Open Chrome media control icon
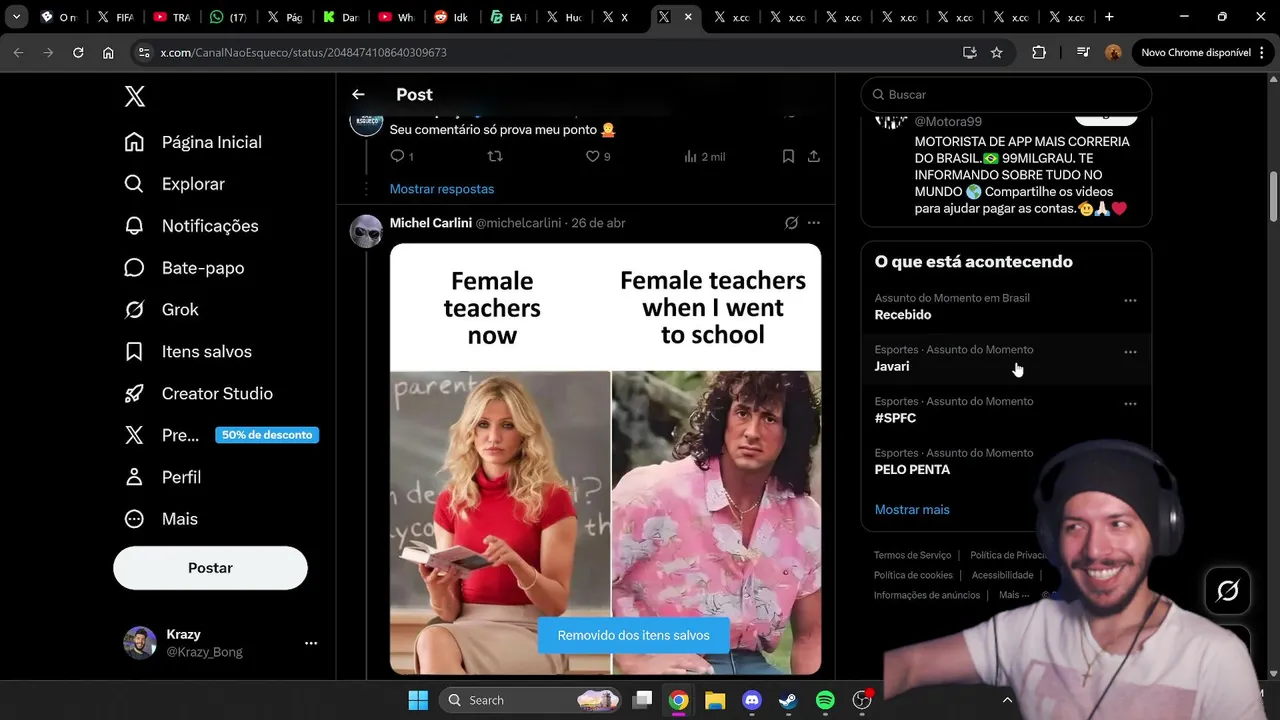This screenshot has width=1280, height=720. [1083, 52]
